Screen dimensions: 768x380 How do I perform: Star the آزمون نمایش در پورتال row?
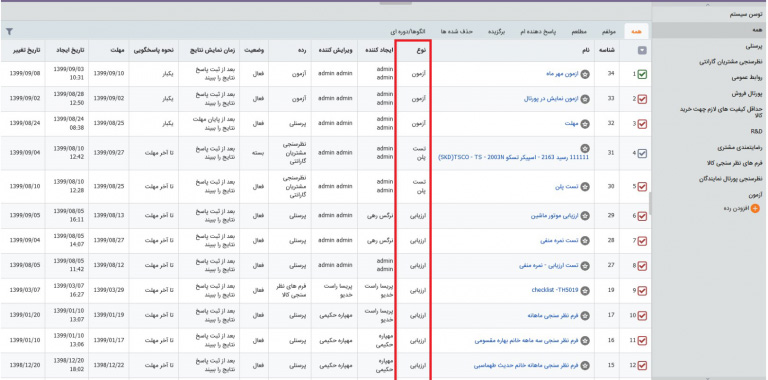[x=585, y=99]
